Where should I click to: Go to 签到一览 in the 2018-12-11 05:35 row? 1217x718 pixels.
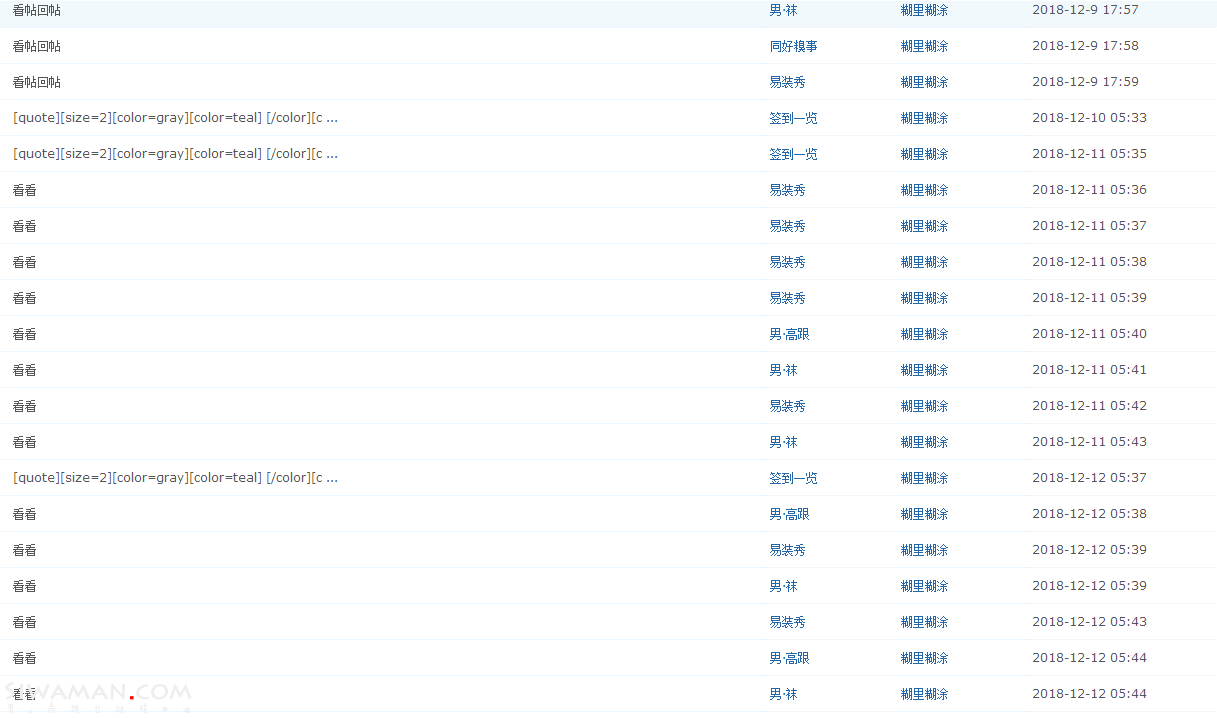tap(792, 154)
